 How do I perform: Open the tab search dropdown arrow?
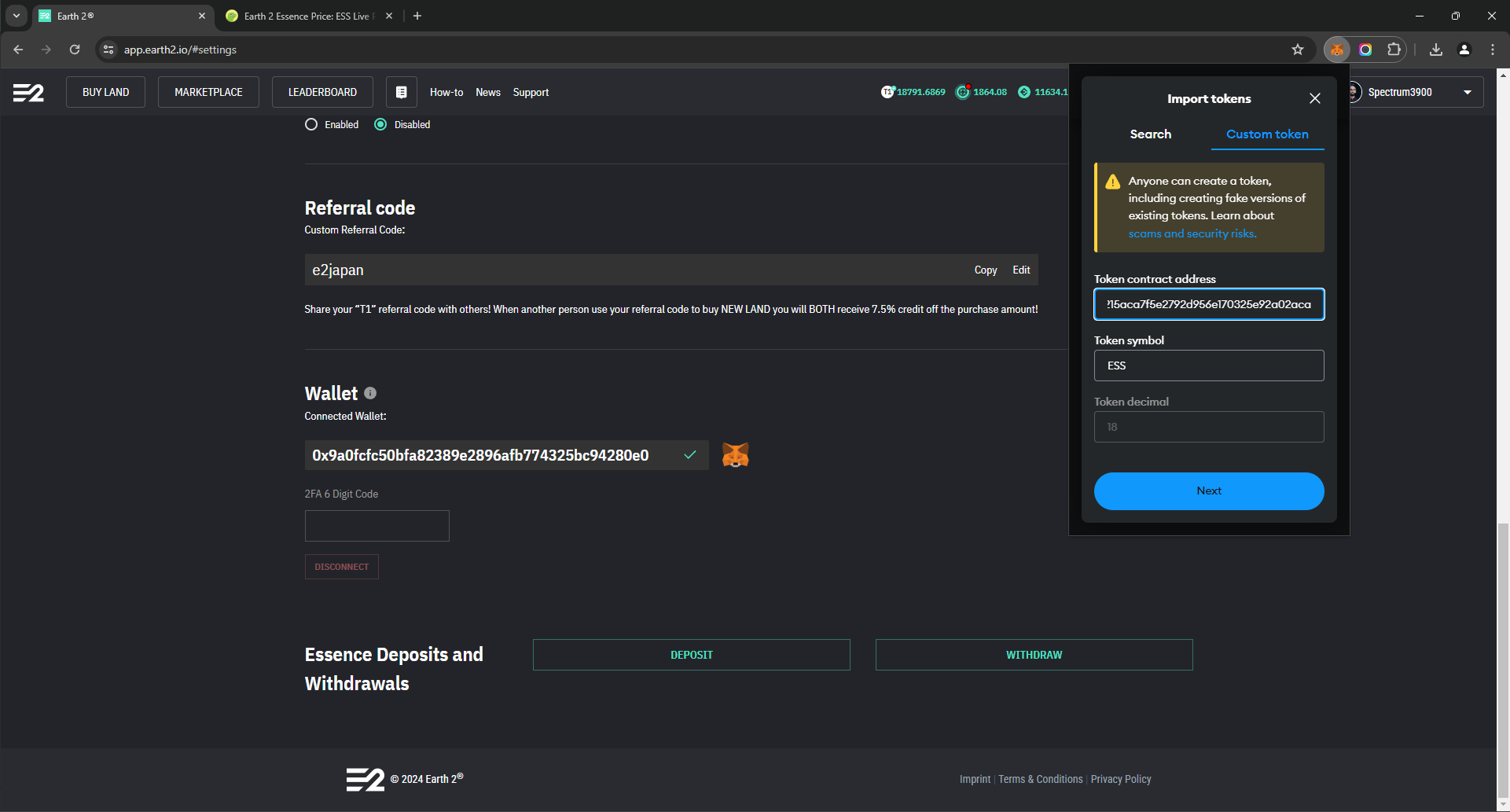(16, 16)
